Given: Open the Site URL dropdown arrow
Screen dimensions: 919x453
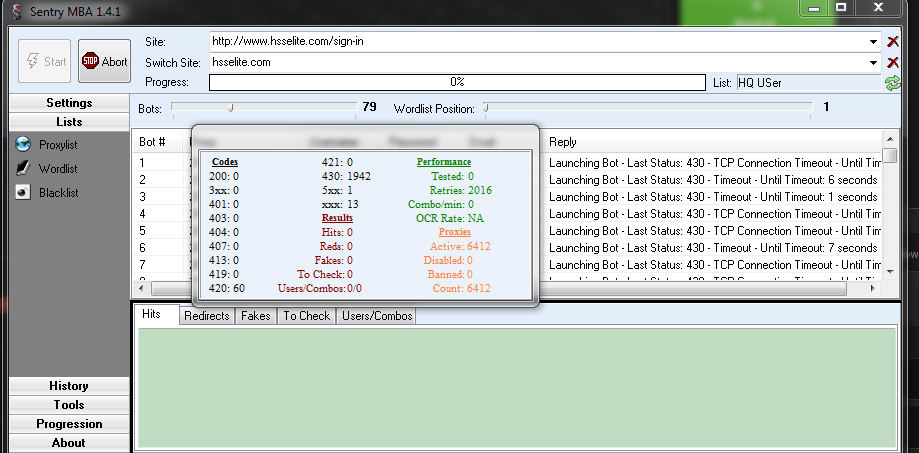Looking at the screenshot, I should [x=874, y=42].
